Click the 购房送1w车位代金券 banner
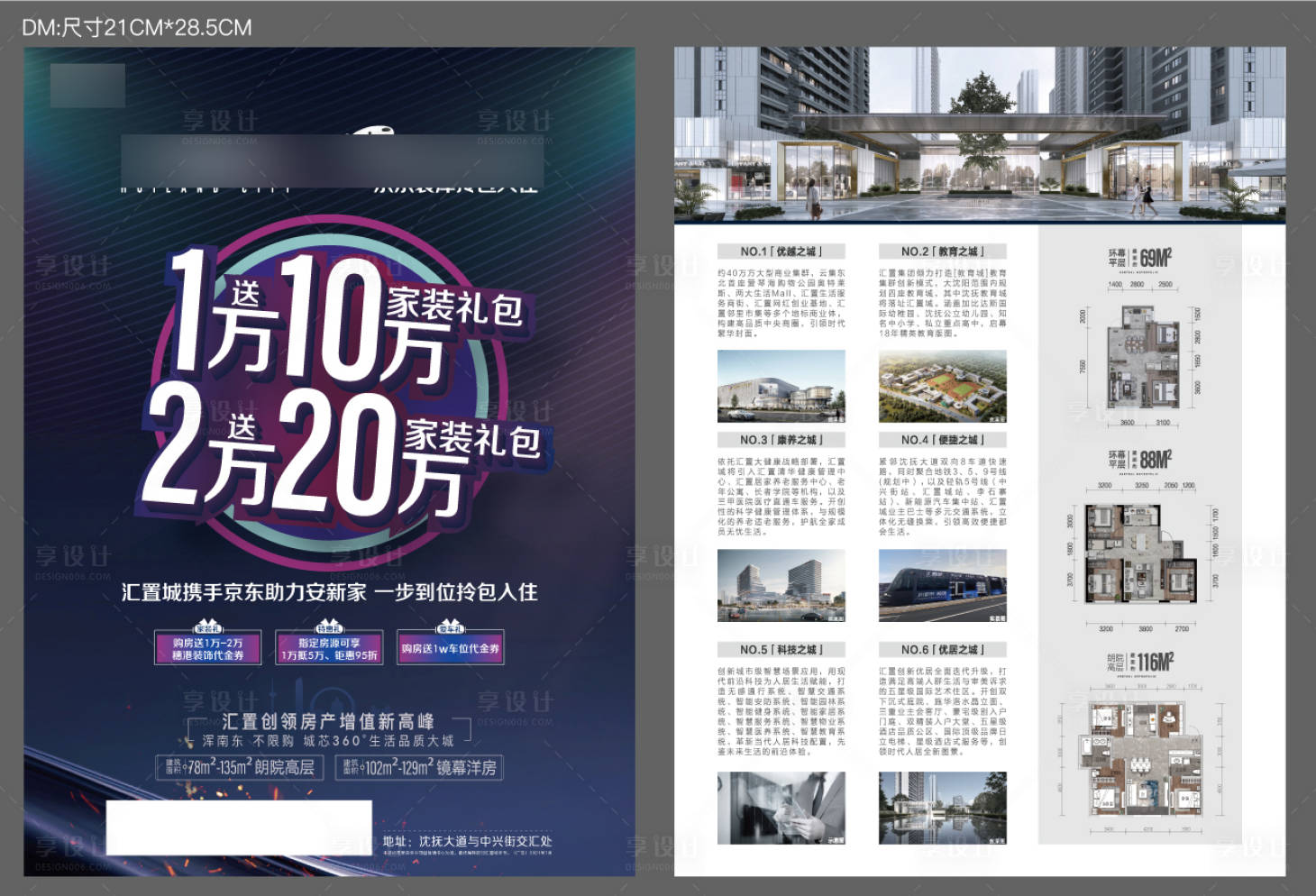 [450, 649]
